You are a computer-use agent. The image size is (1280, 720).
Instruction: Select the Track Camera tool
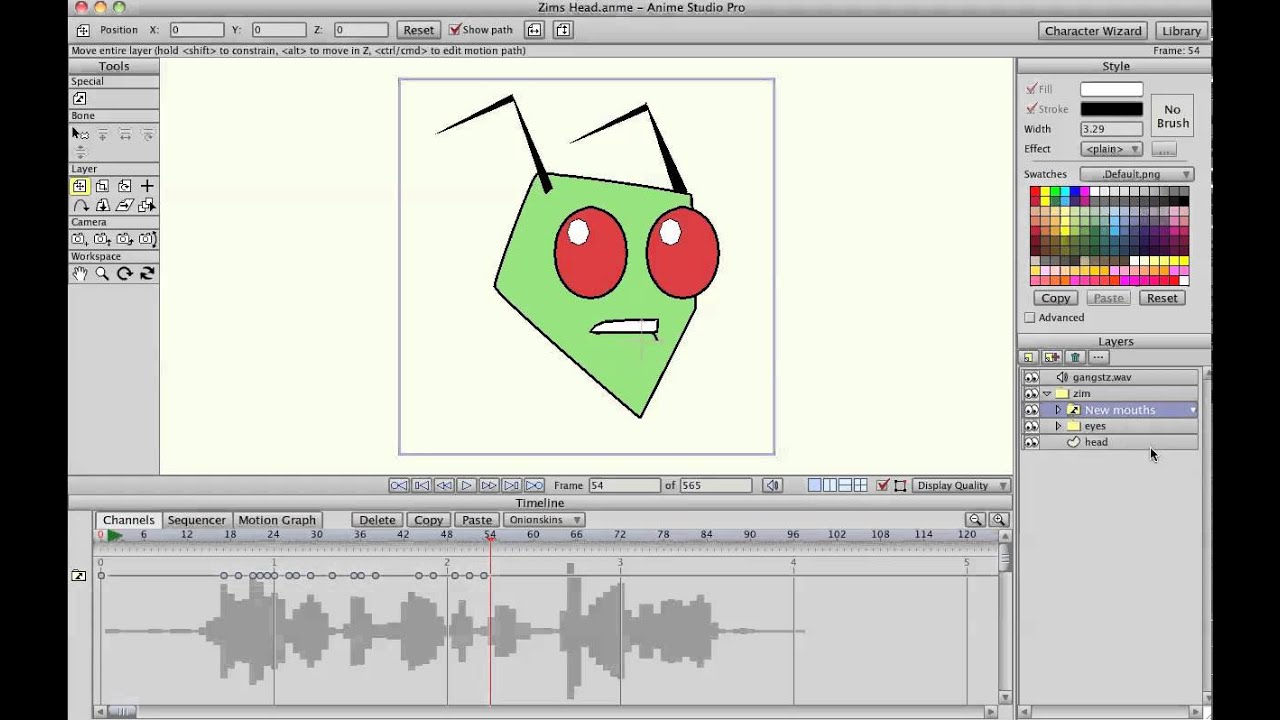[80, 239]
